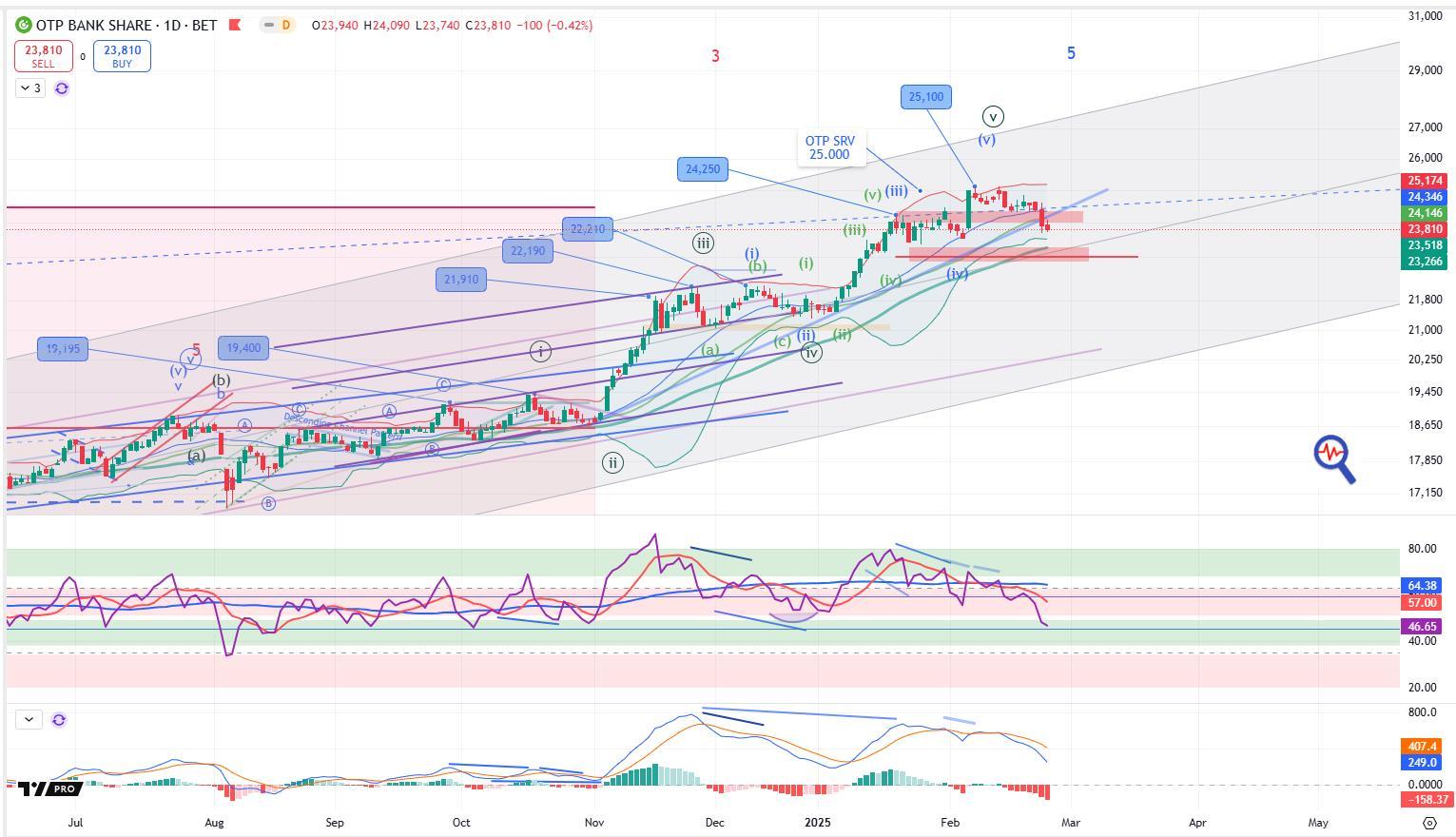Click the circled ii wave label
Viewport: 1456px width, 837px height.
click(613, 464)
